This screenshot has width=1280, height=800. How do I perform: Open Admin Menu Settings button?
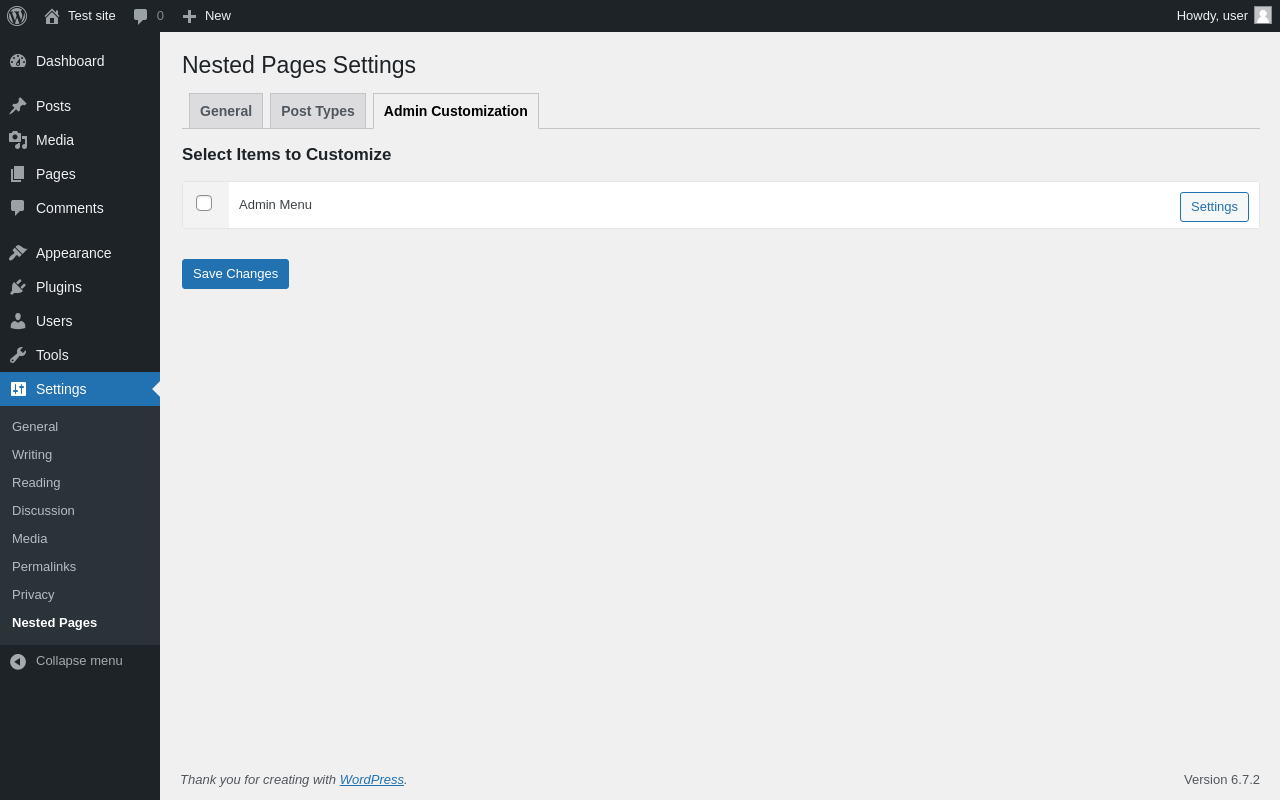[x=1214, y=207]
